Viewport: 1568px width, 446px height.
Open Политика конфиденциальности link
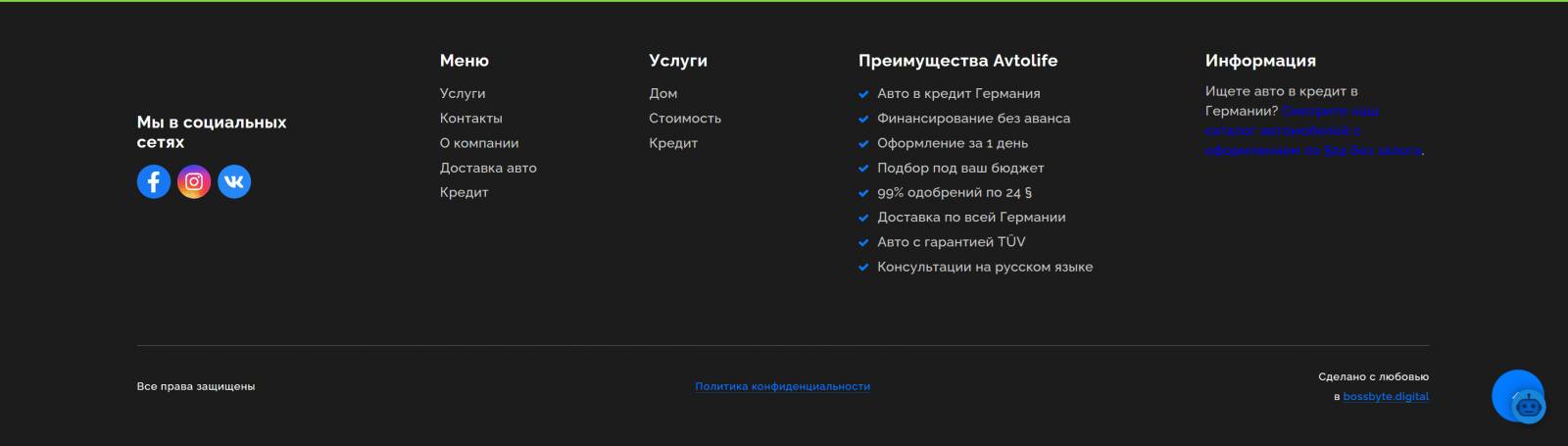[x=782, y=386]
